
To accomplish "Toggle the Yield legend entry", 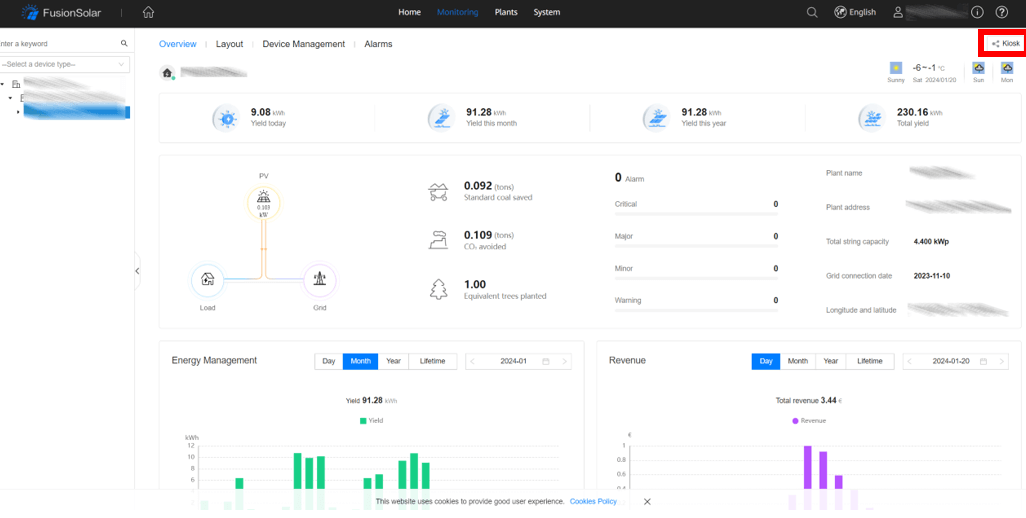I will click(371, 421).
